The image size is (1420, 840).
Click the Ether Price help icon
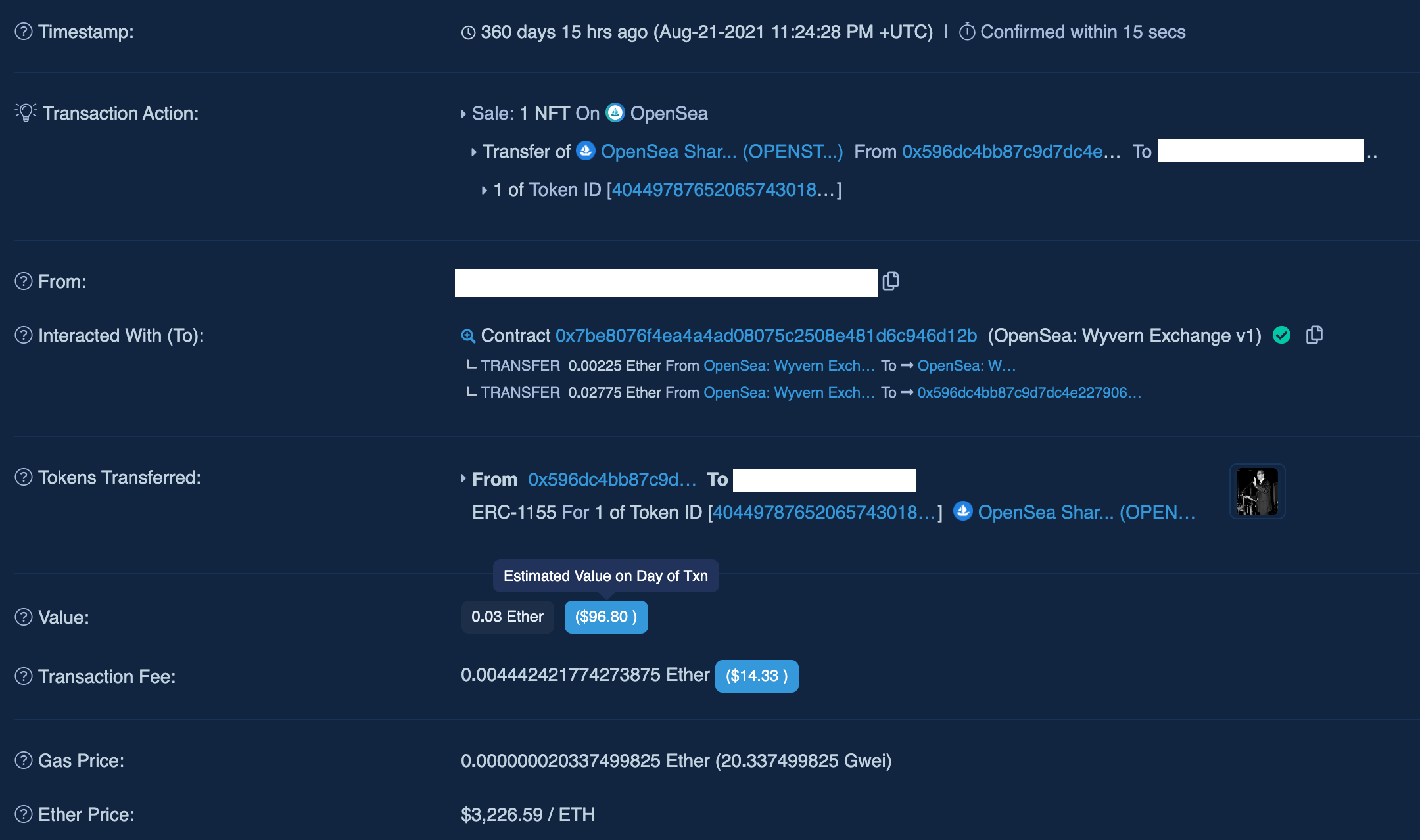tap(24, 814)
